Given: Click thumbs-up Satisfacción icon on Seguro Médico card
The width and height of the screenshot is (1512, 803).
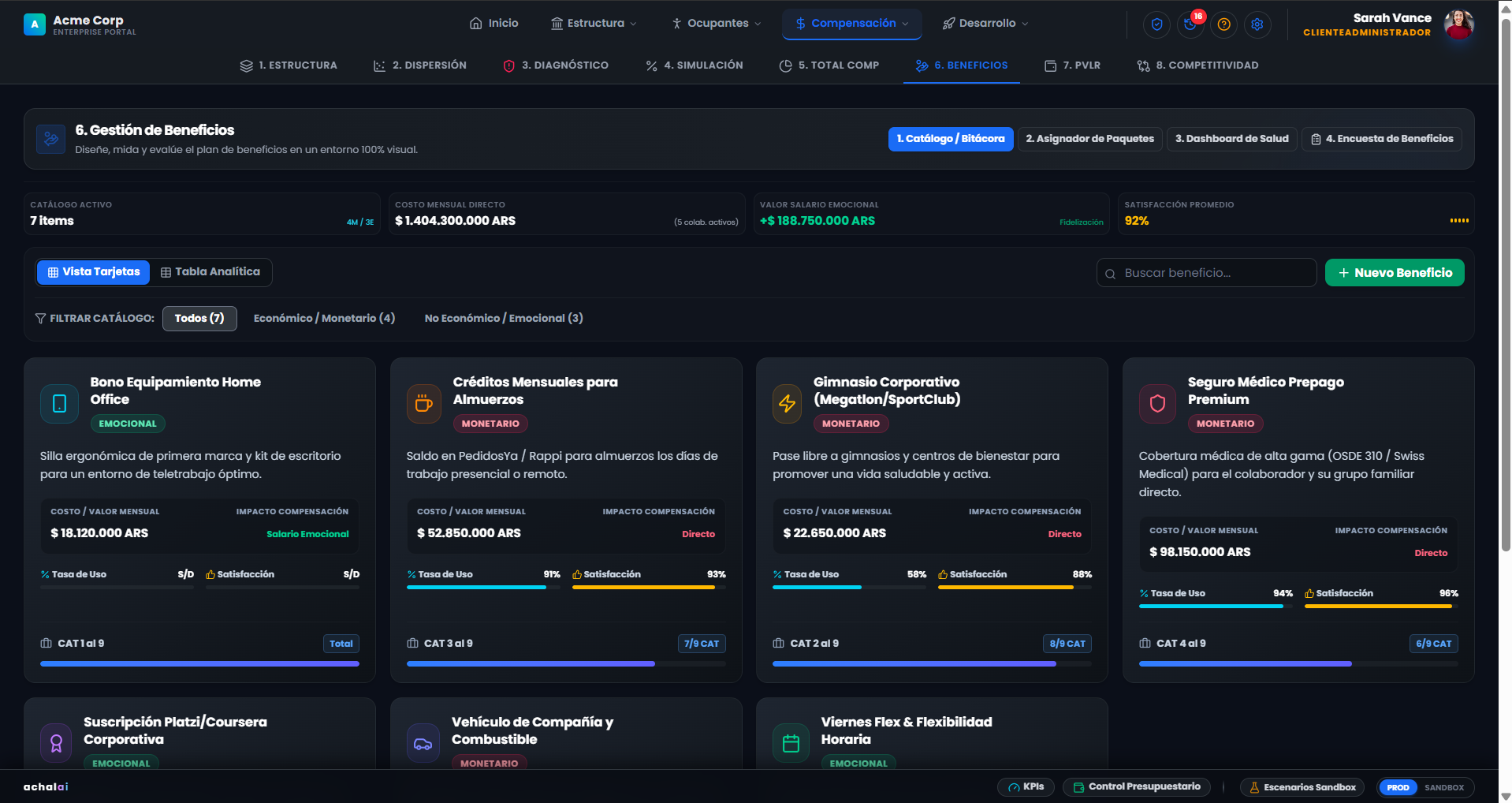Looking at the screenshot, I should click(x=1309, y=594).
